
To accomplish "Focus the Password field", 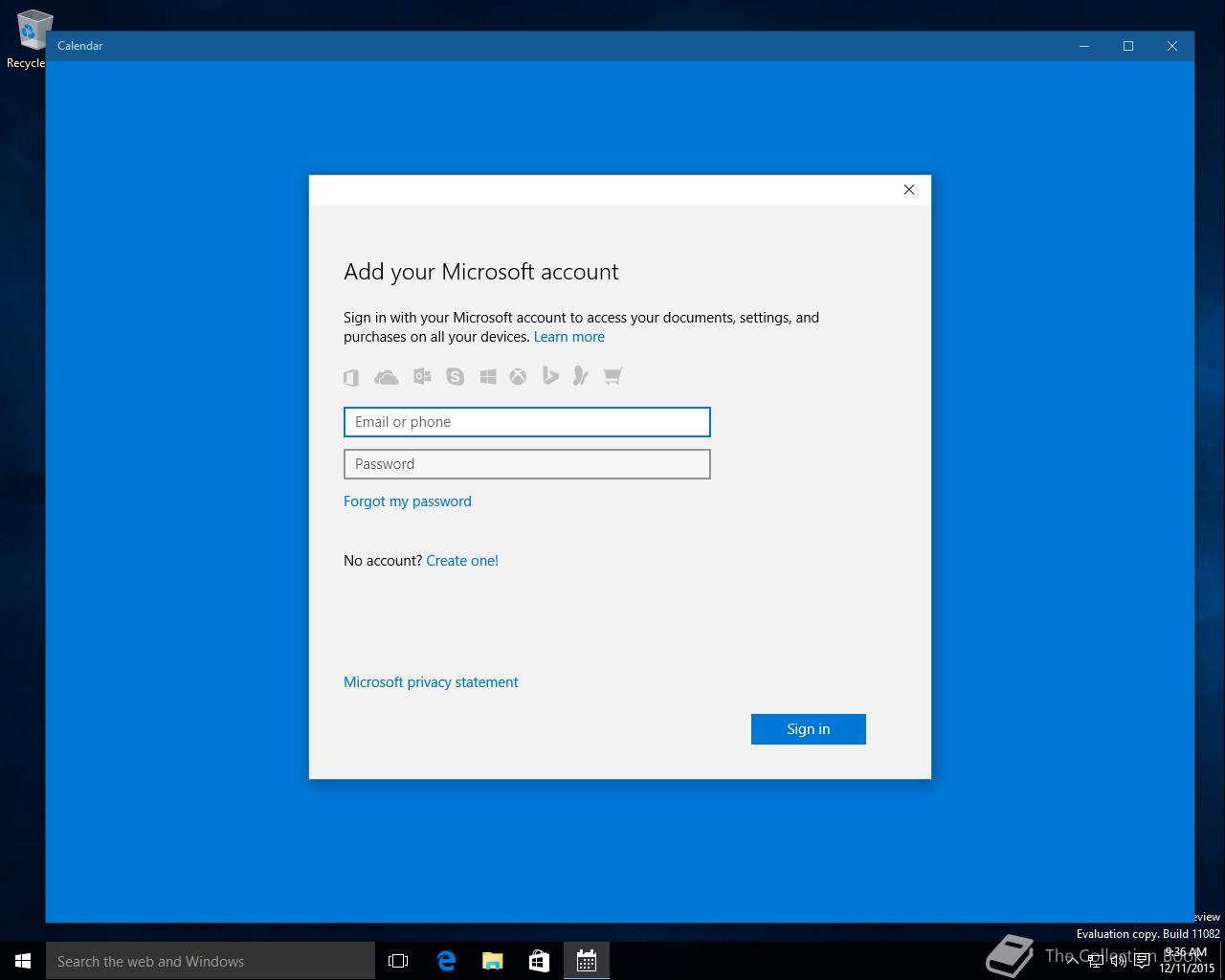I will 527,464.
